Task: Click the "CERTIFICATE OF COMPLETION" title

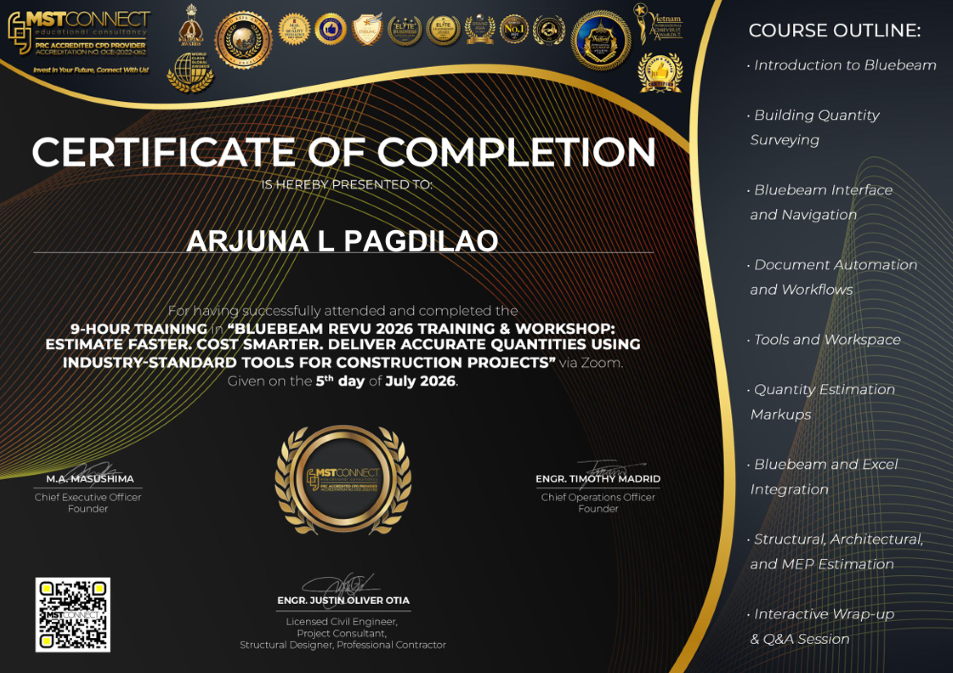Action: (x=344, y=152)
